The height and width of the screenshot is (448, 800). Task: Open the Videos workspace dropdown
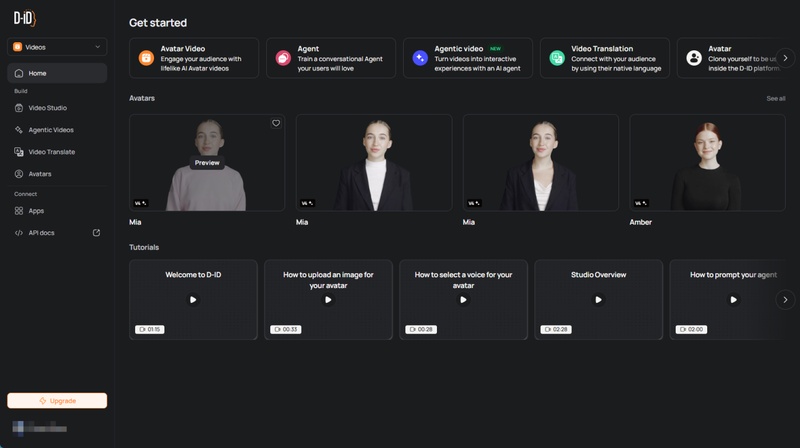click(x=57, y=47)
